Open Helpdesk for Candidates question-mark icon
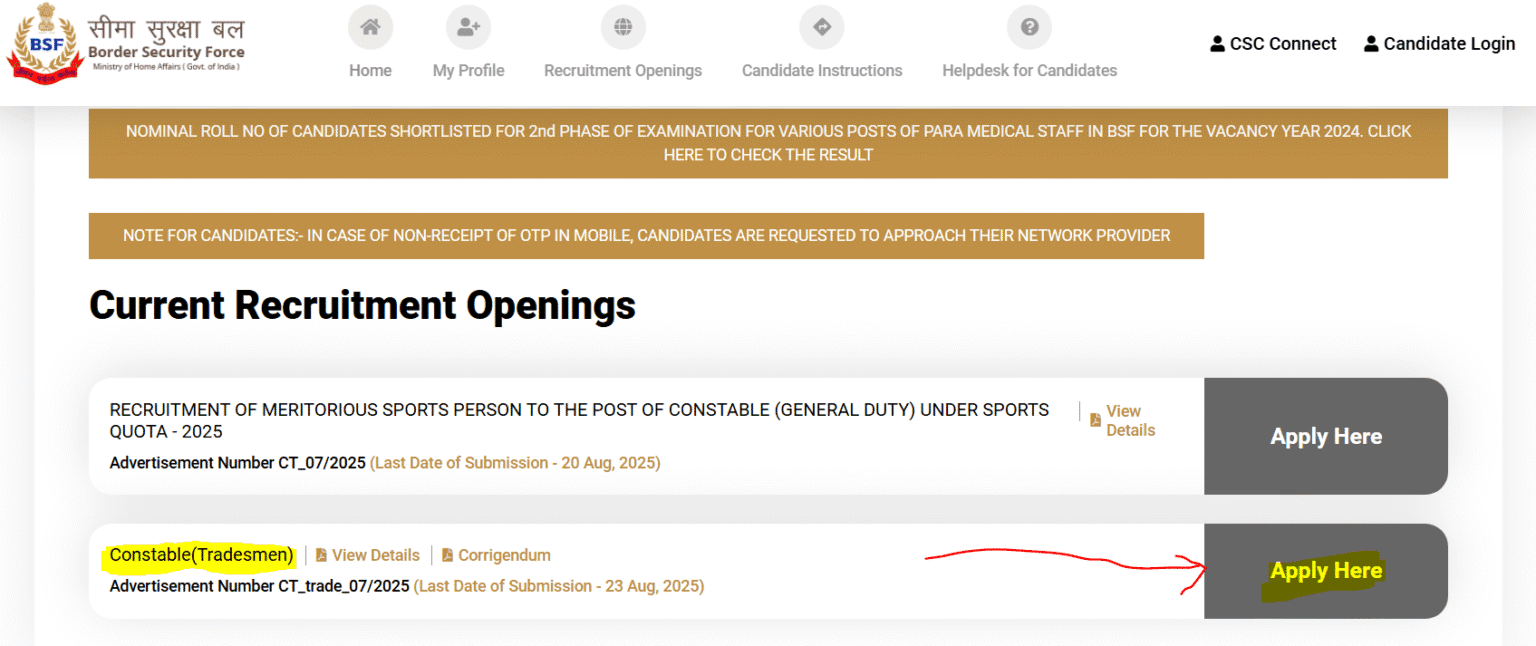This screenshot has height=646, width=1536. point(1029,27)
